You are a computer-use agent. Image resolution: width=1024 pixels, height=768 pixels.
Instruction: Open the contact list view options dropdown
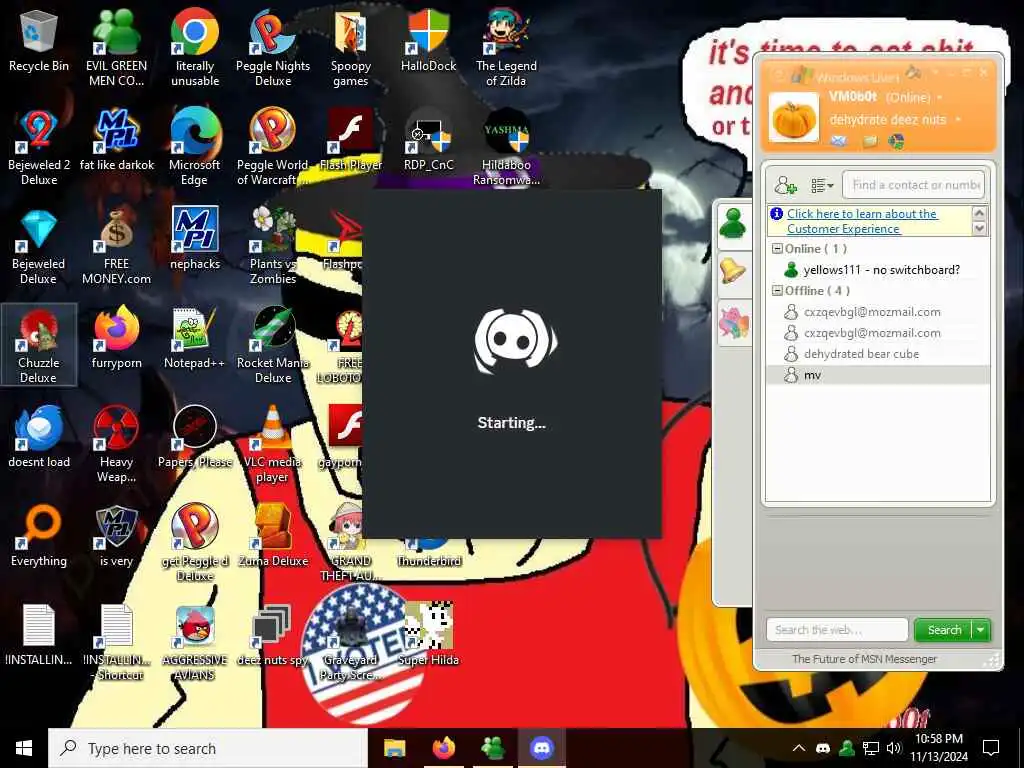click(x=822, y=185)
